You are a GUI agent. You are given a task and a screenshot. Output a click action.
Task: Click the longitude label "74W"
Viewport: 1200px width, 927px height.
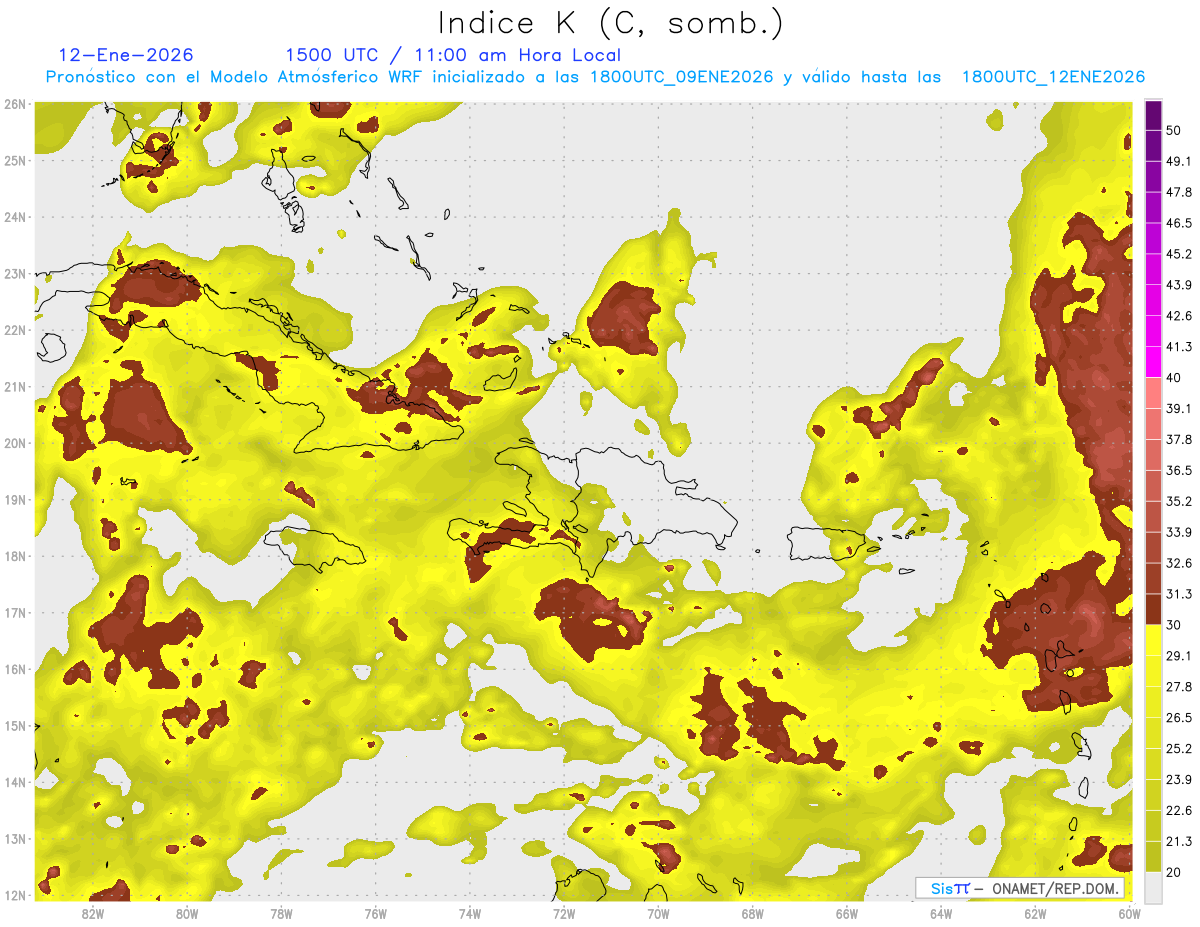point(470,913)
